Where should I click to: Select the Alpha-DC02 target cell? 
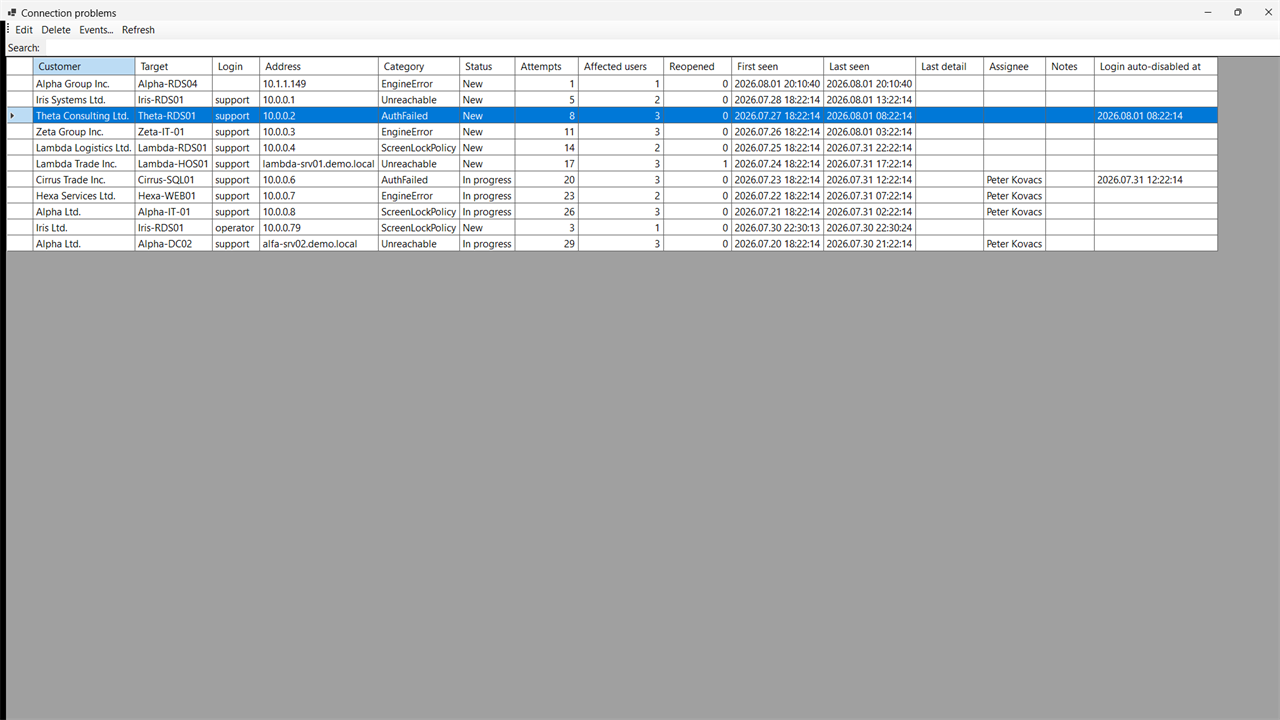pos(173,244)
